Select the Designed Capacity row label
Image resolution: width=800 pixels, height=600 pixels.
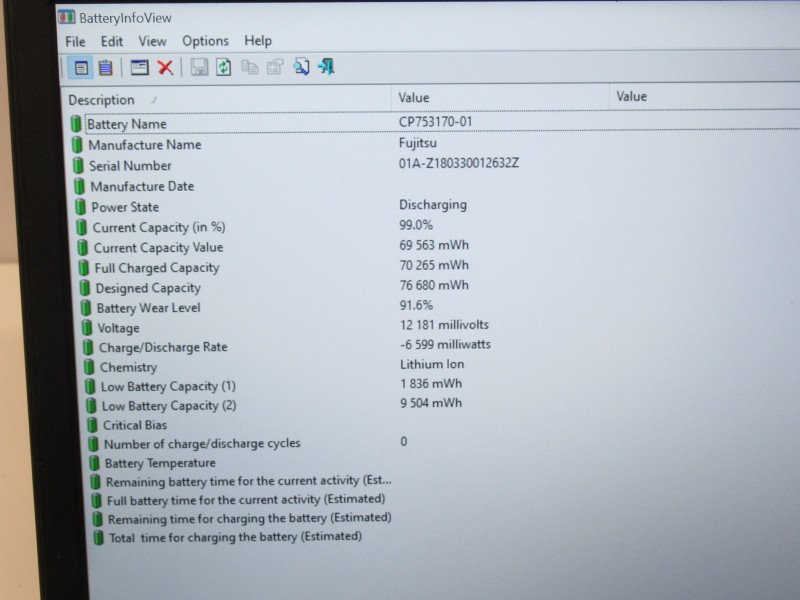coord(148,288)
